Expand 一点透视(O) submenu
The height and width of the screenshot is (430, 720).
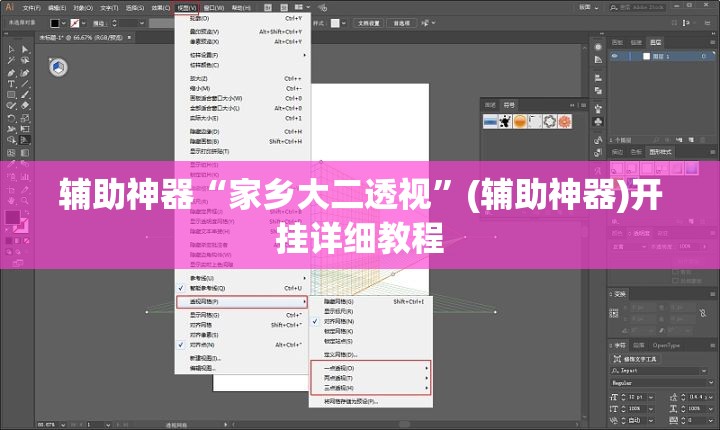[370, 368]
